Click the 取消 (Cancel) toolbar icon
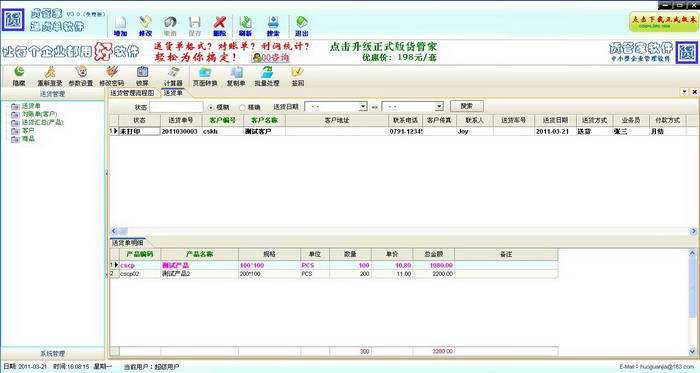The width and height of the screenshot is (700, 373). 170,26
